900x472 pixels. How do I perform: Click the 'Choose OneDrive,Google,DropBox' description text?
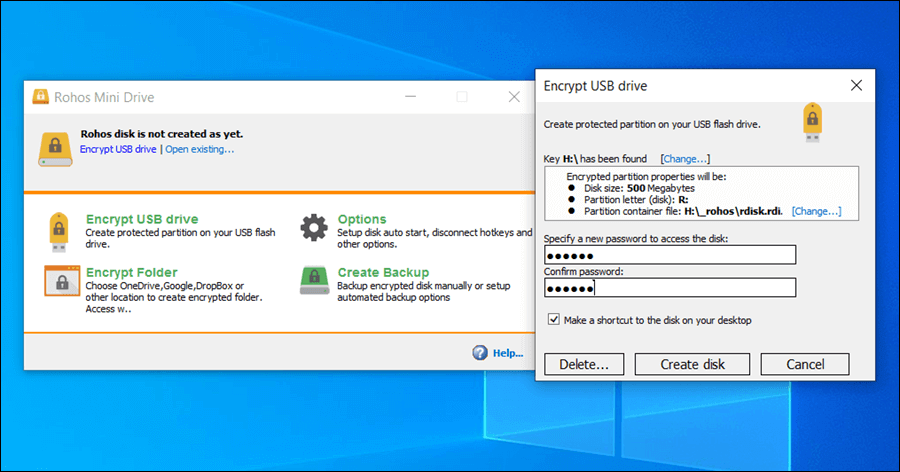174,297
